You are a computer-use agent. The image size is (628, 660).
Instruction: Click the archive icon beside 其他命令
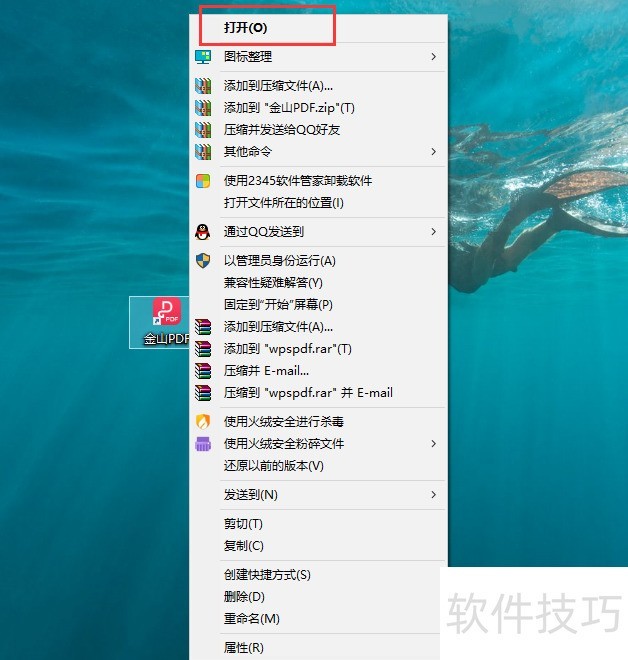click(x=203, y=152)
